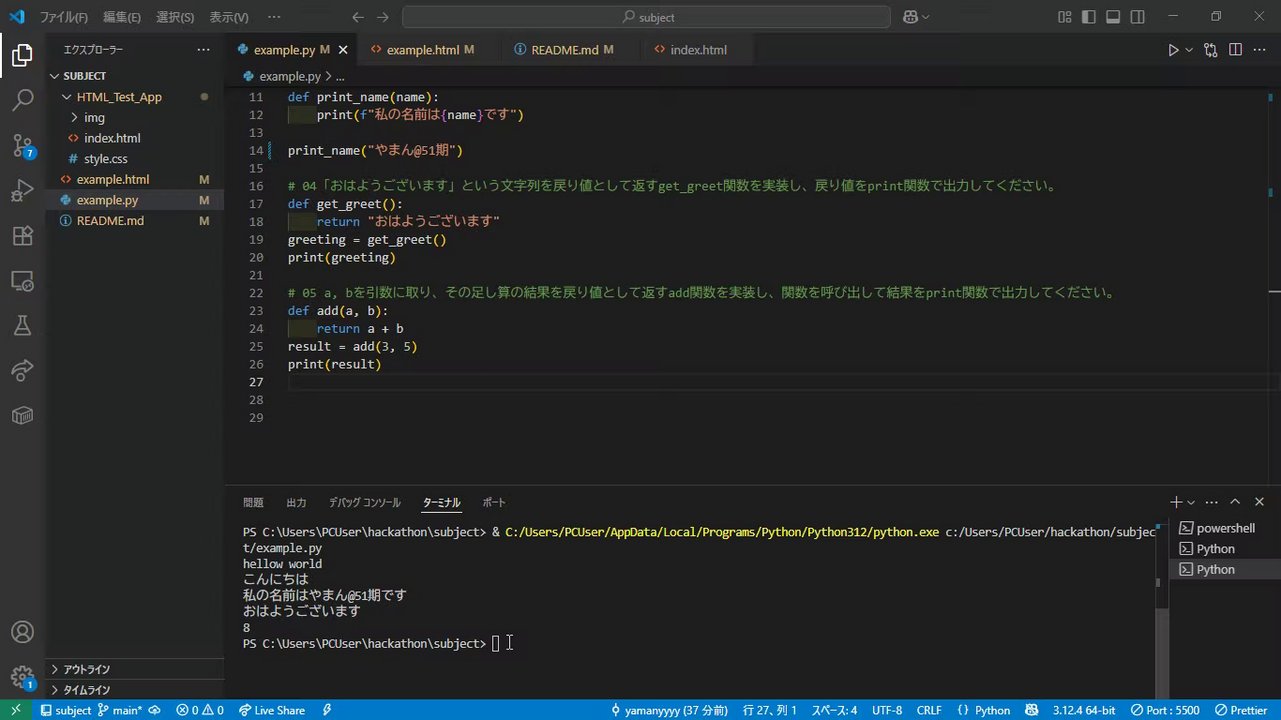Close the terminal panel
Viewport: 1281px width, 720px height.
pos(1259,502)
